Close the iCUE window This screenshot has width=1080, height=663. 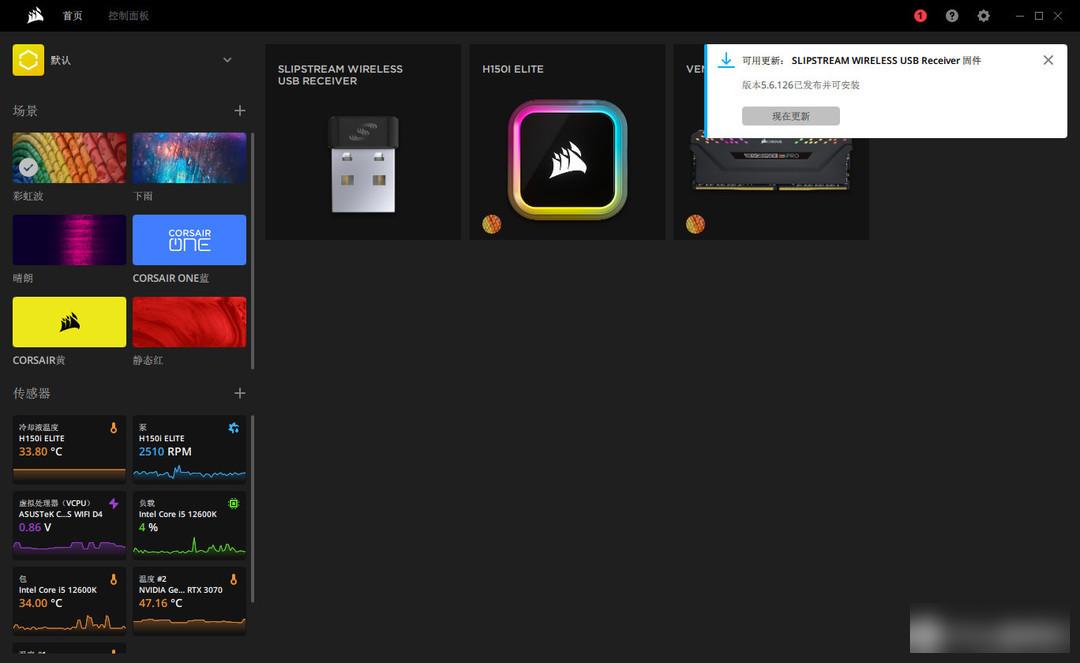(x=1058, y=16)
